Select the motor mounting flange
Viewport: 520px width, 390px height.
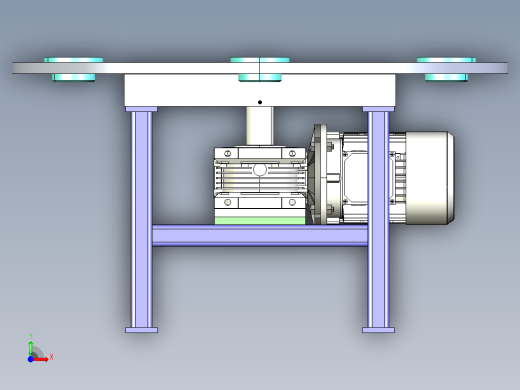click(321, 174)
